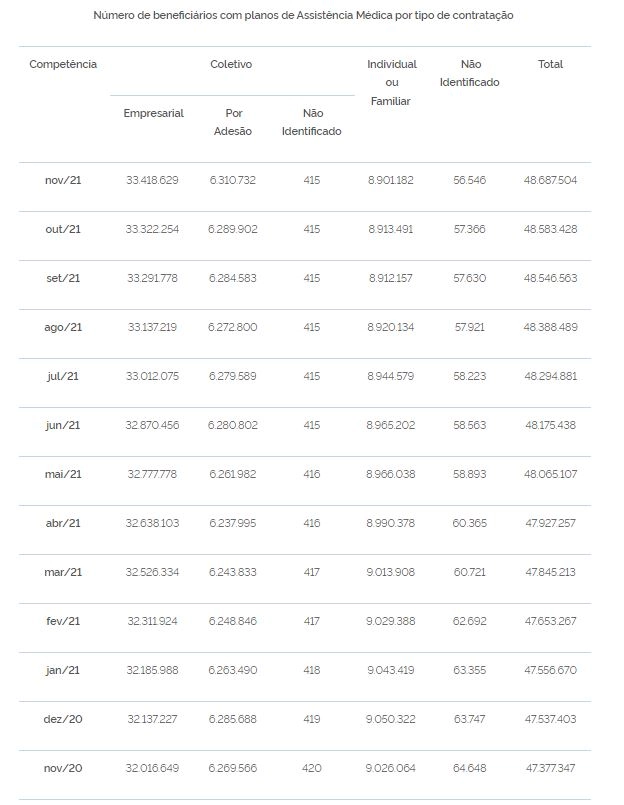
Task: Select the jul/21 total value 48.294.881
Action: click(x=551, y=376)
